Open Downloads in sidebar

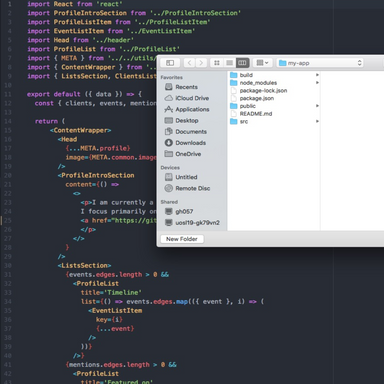point(190,143)
